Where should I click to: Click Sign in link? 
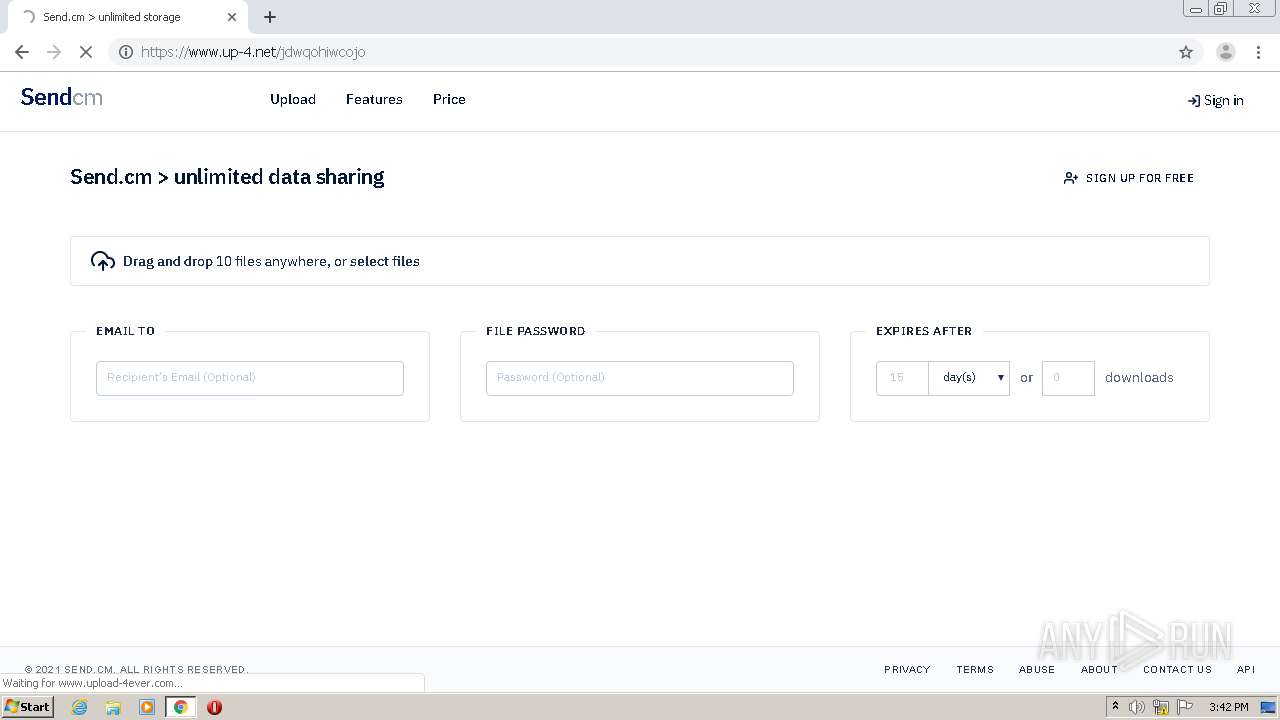tap(1215, 100)
